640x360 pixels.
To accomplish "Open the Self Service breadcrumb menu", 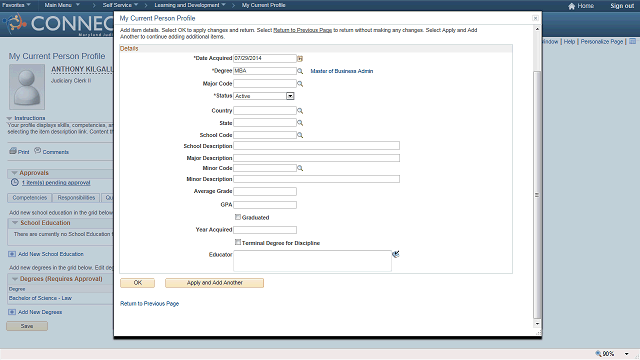I will pyautogui.click(x=120, y=5).
